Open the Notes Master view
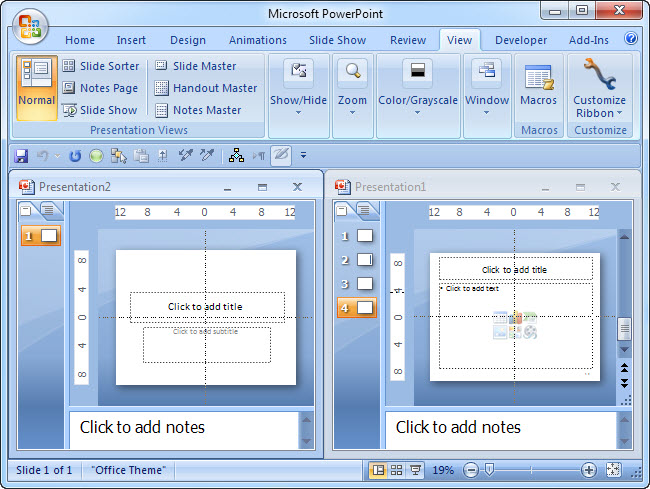The height and width of the screenshot is (489, 650). [x=198, y=110]
